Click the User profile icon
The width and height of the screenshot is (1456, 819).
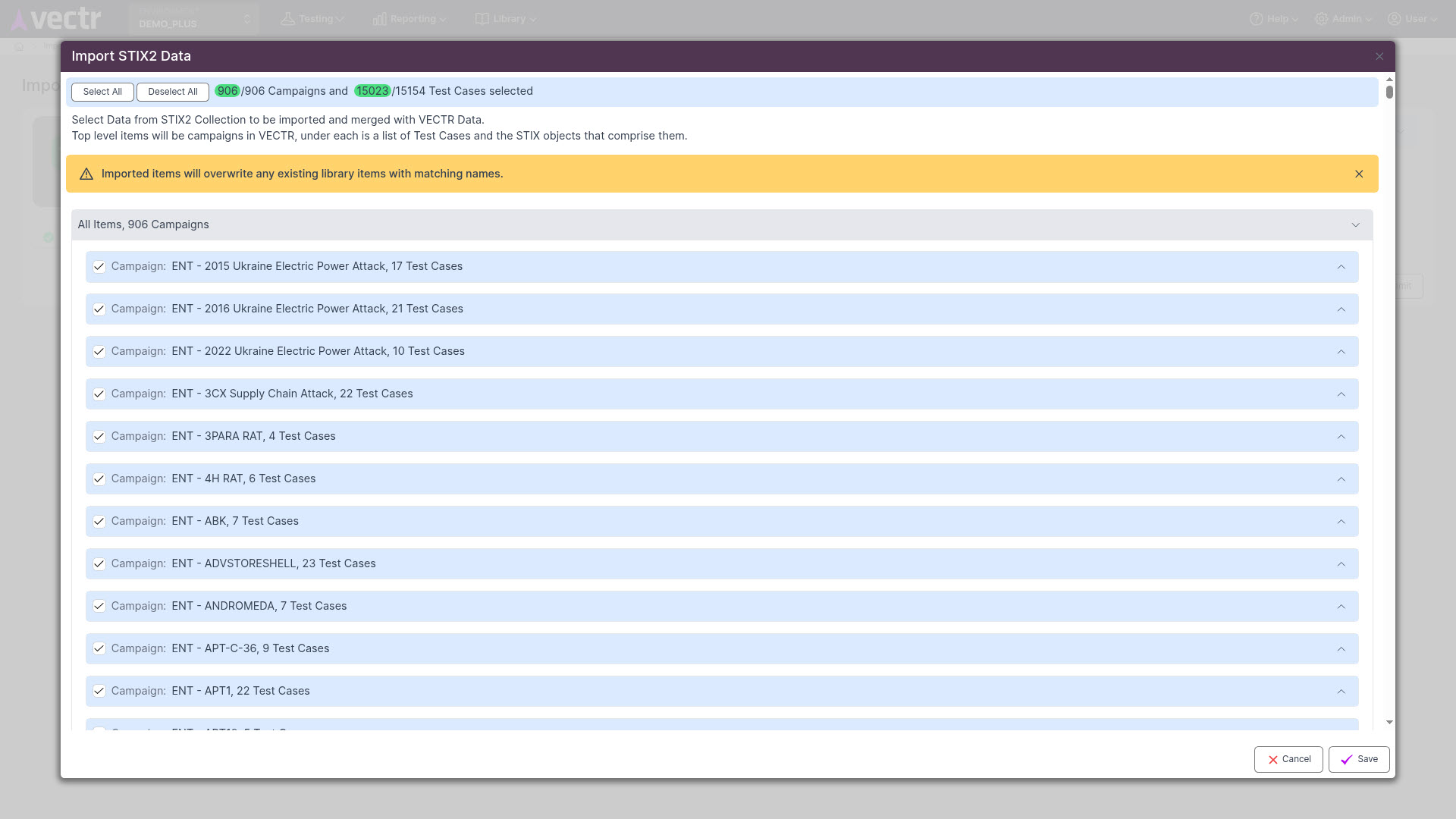tap(1394, 19)
